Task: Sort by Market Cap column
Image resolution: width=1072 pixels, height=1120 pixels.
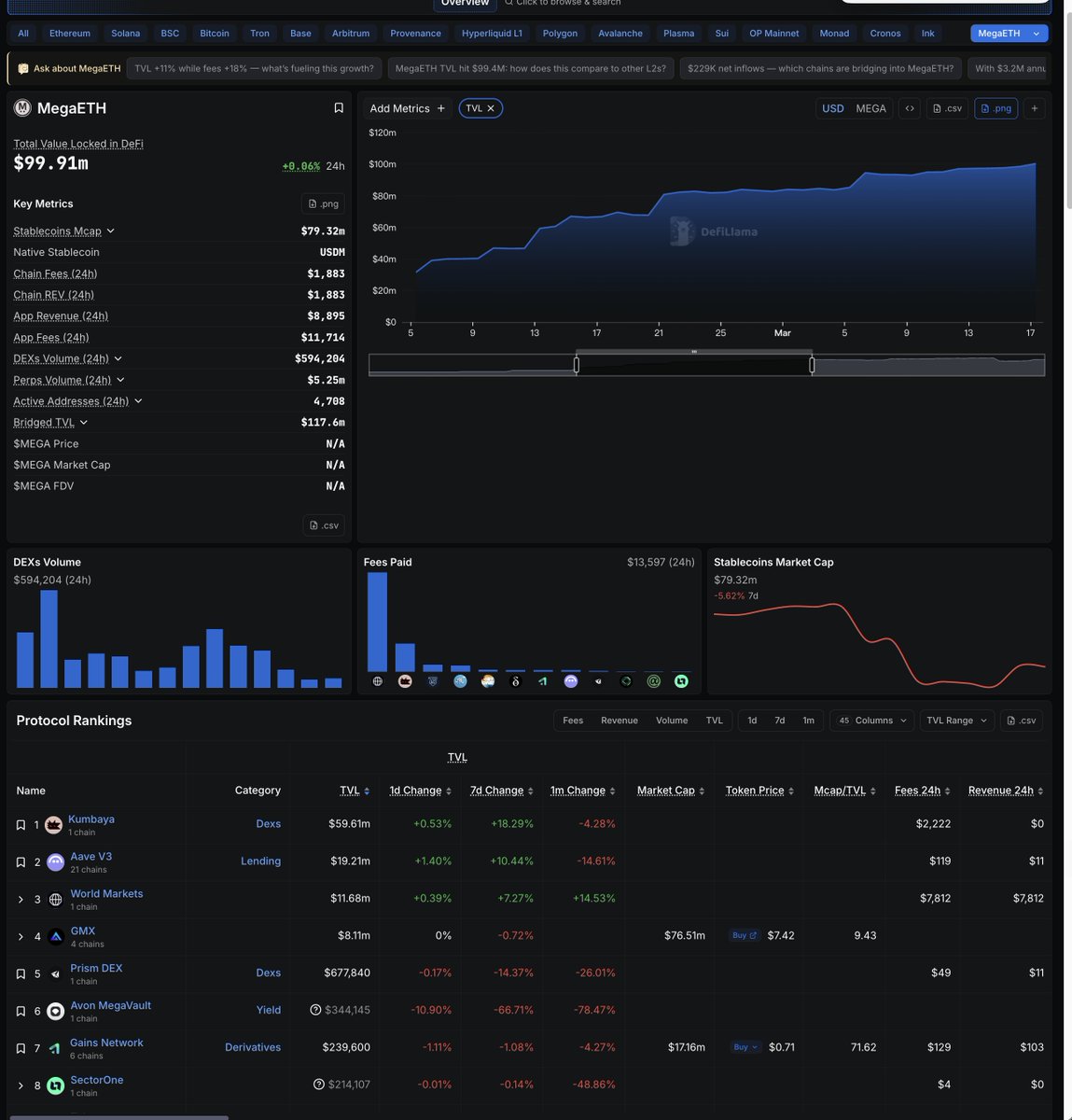Action: click(671, 791)
